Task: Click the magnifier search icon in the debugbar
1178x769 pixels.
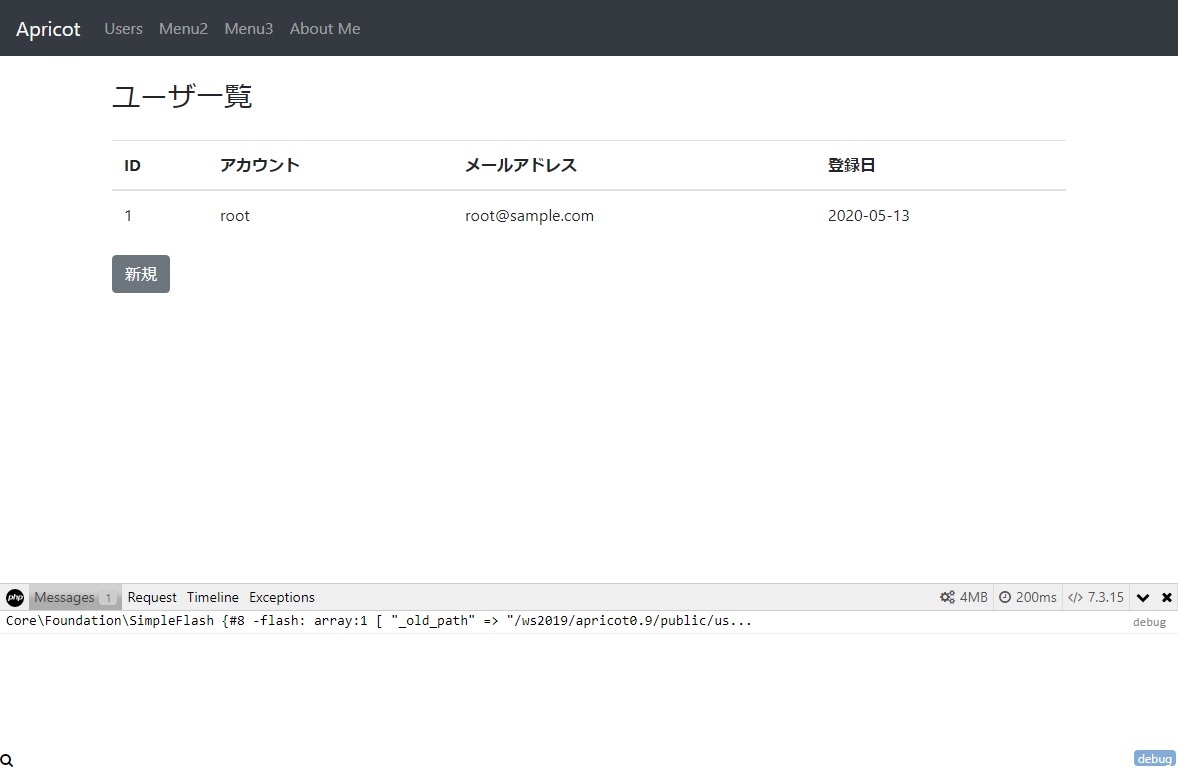Action: 7,760
